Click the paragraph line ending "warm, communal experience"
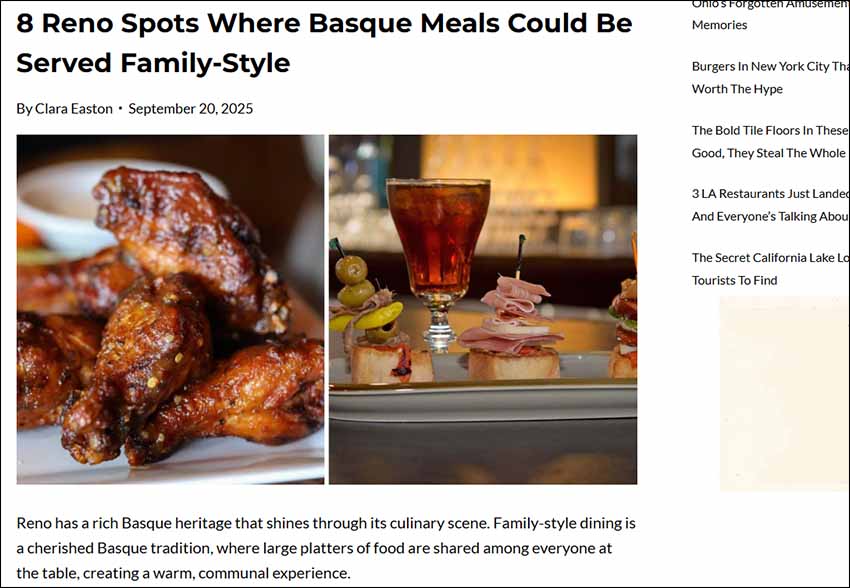The image size is (850, 588). click(184, 573)
